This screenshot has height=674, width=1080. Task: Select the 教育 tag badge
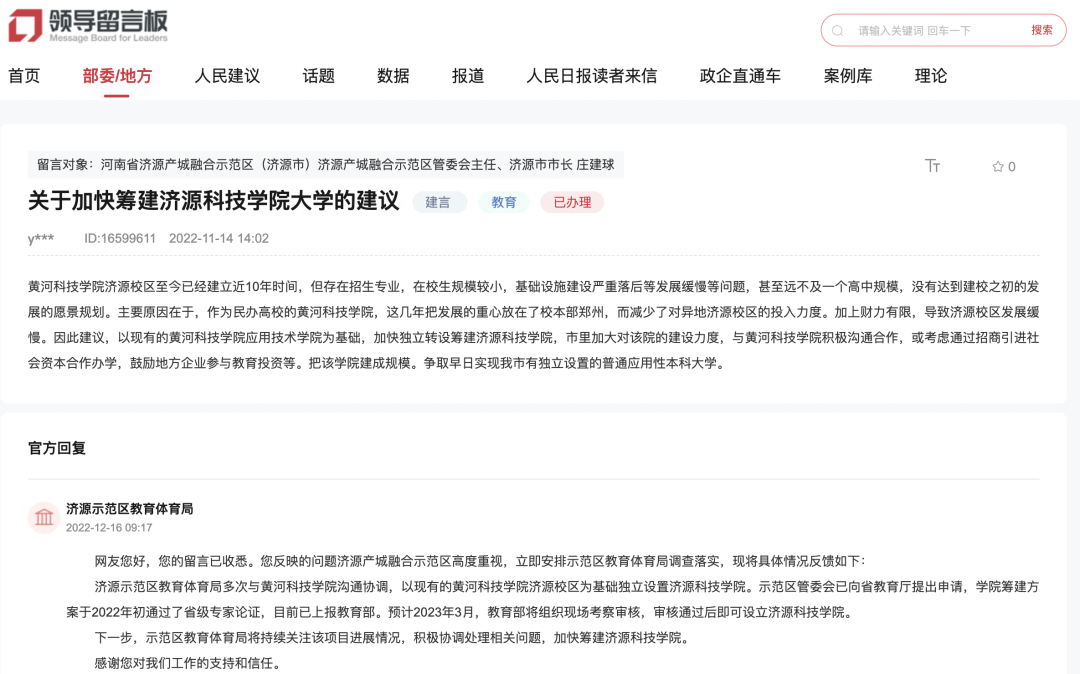[504, 202]
